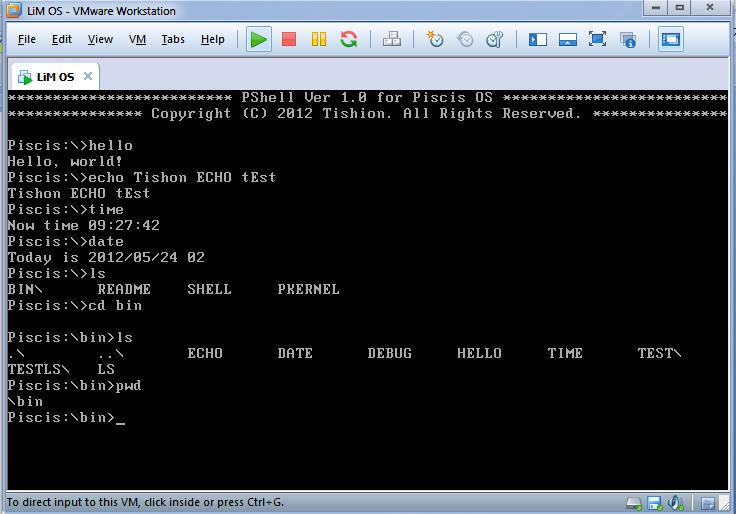
Task: Open the Tabs menu
Action: pos(173,39)
